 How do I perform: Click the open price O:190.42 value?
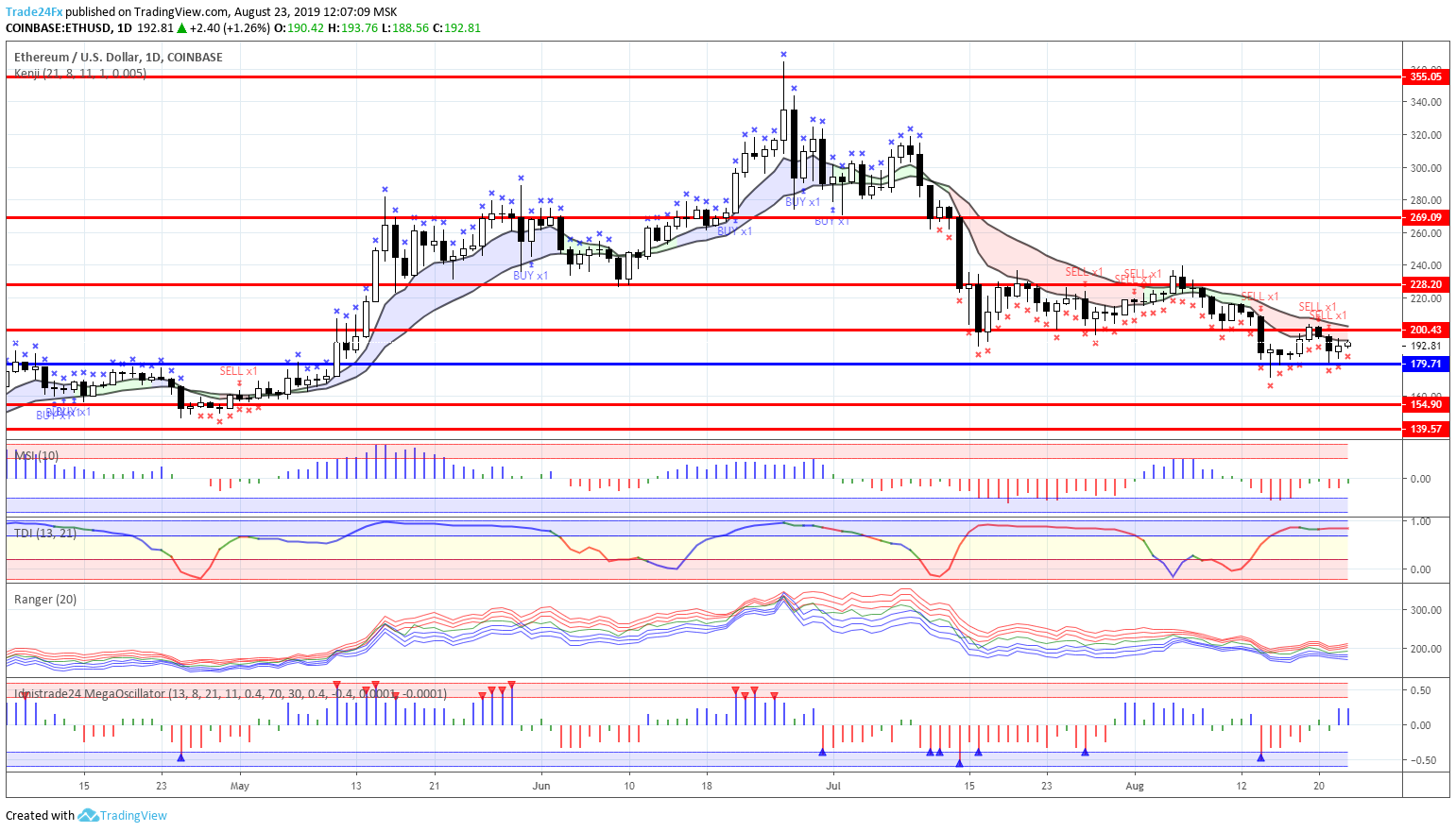coord(300,28)
